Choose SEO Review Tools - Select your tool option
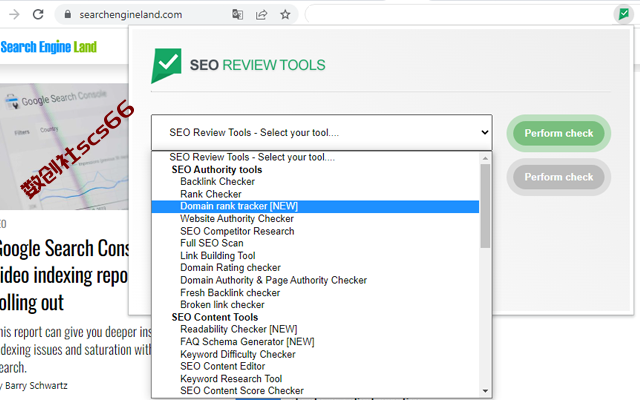Viewport: 640px width, 400px height. pyautogui.click(x=315, y=157)
